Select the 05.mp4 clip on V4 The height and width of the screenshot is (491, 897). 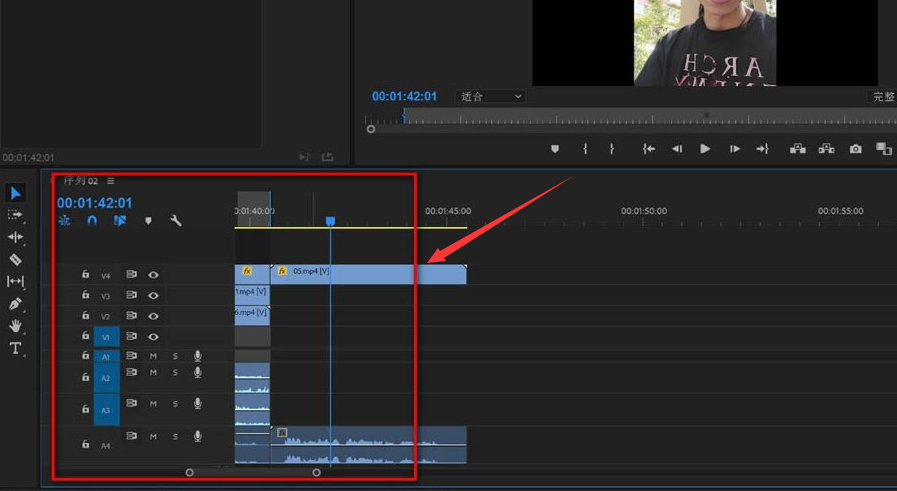pos(368,273)
